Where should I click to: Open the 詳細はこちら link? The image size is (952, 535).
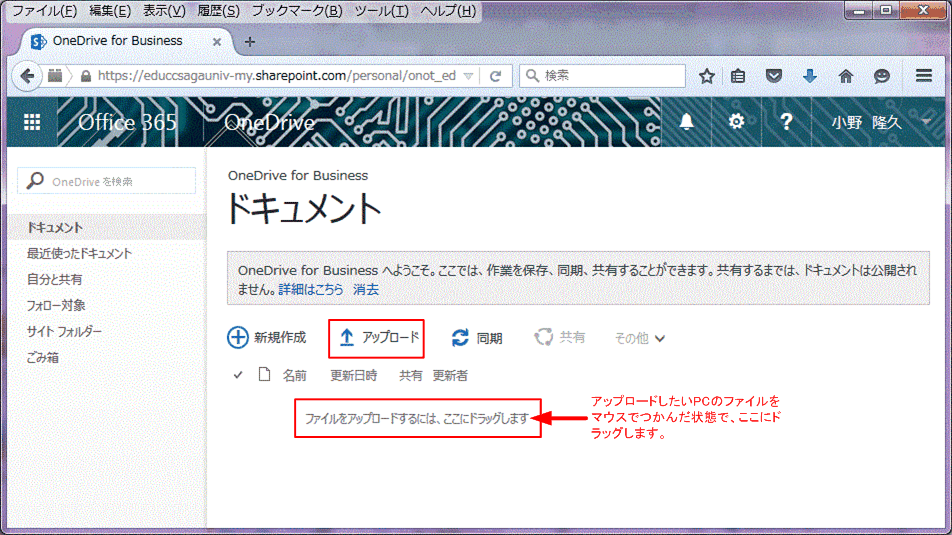click(x=311, y=290)
